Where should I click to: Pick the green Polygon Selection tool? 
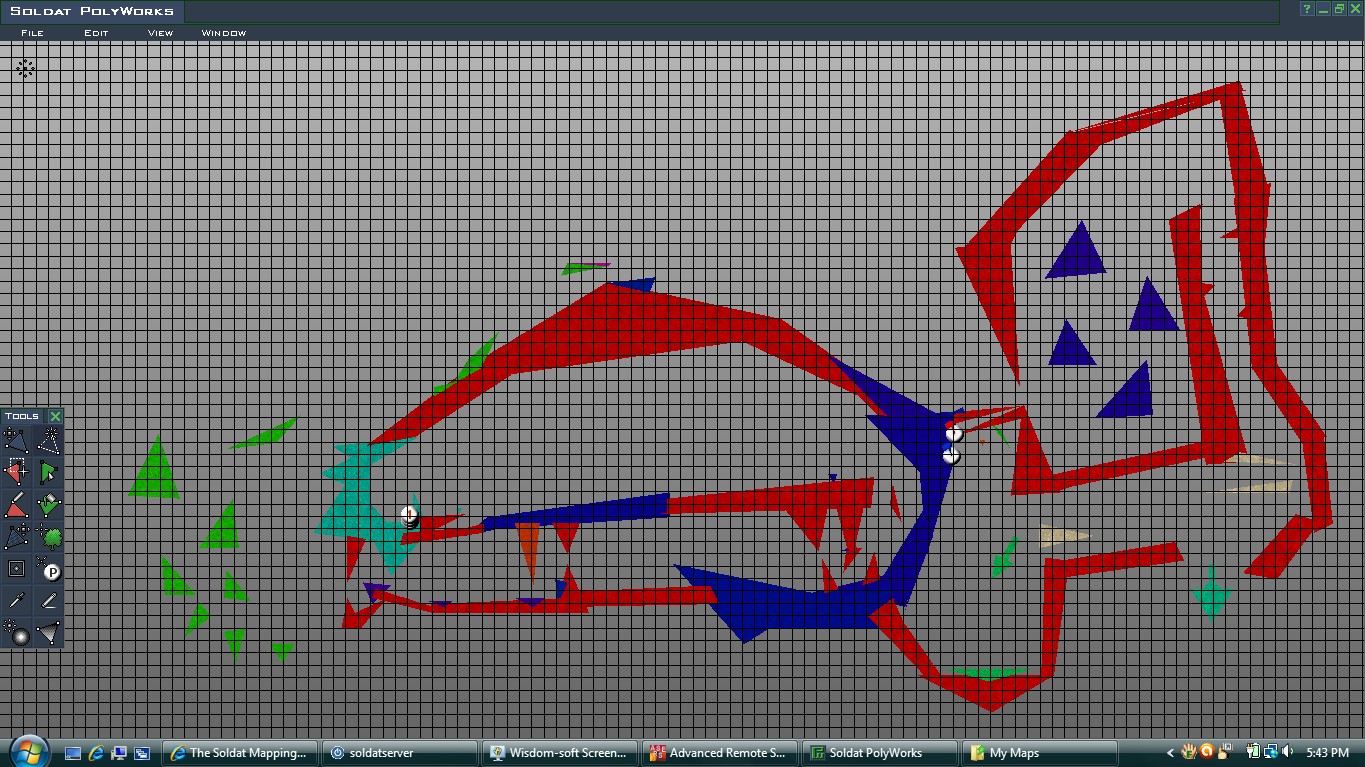click(48, 472)
